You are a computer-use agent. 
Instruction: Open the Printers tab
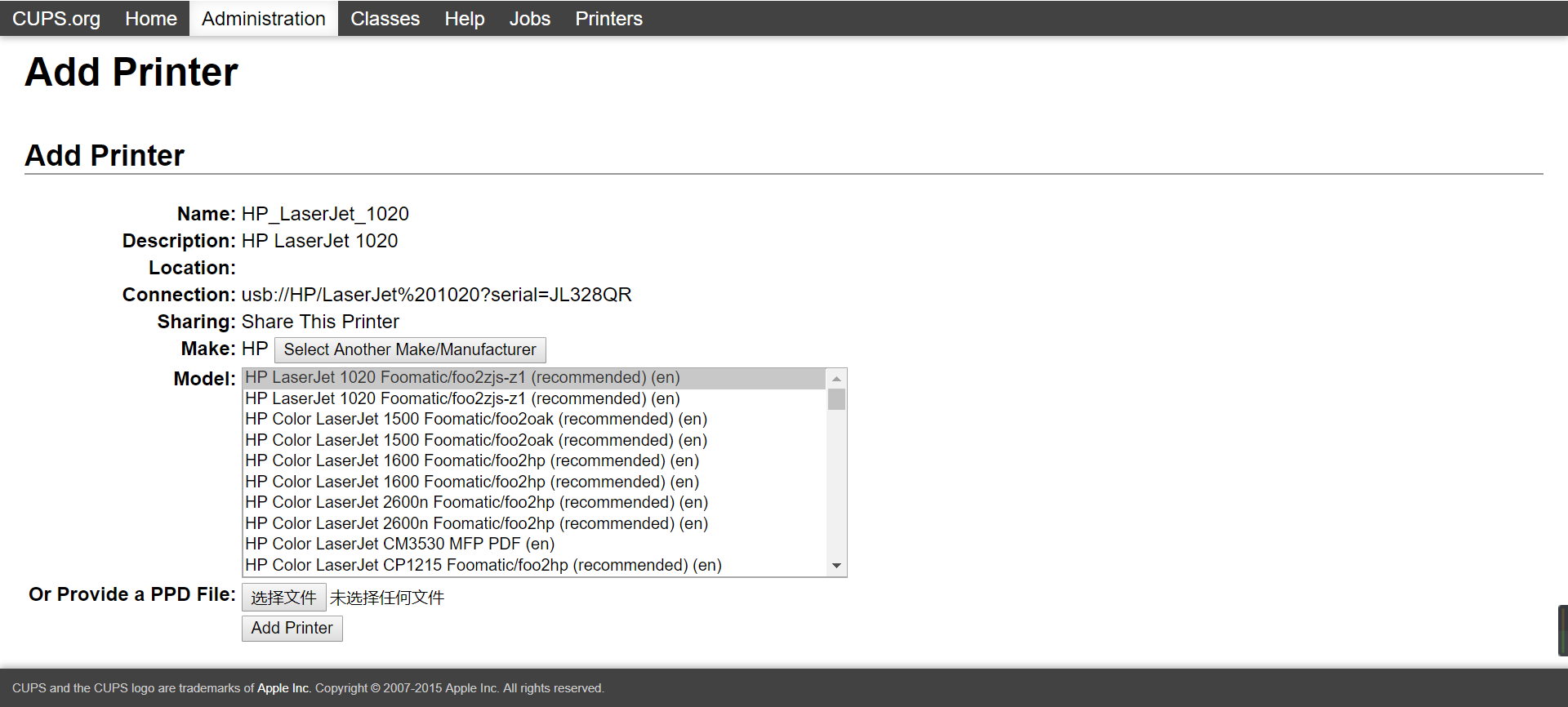tap(608, 19)
